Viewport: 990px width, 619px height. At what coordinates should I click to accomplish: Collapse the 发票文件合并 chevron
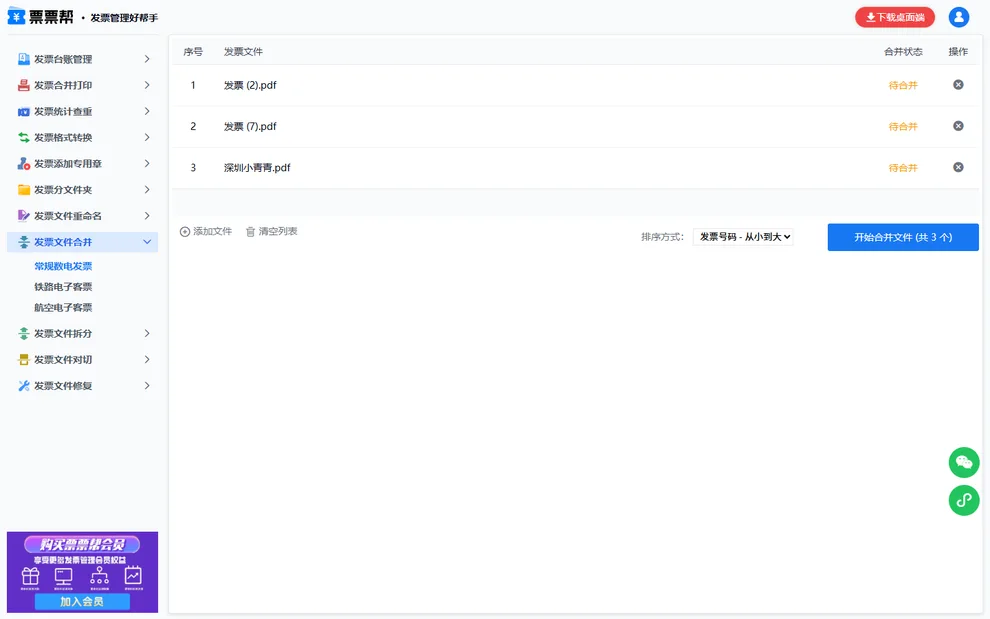tap(147, 242)
